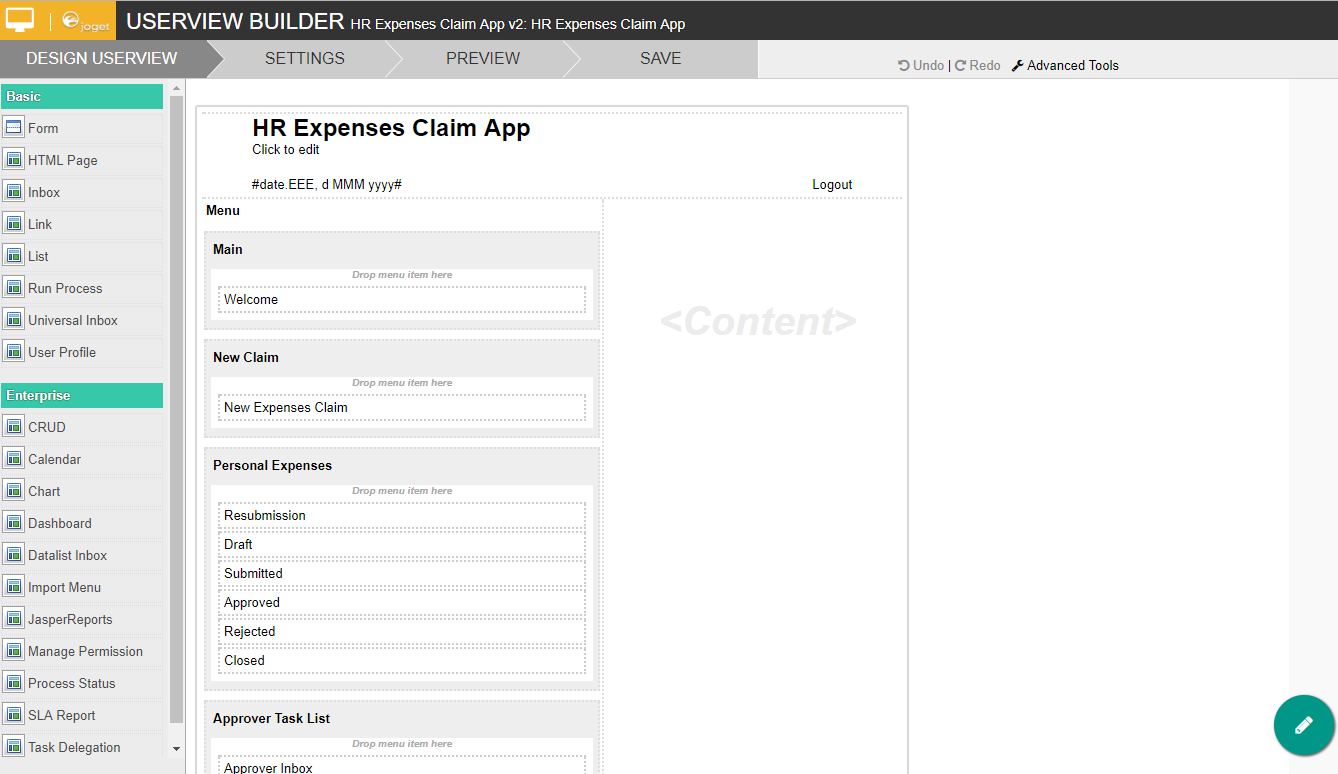1338x774 pixels.
Task: Click the Joget logo icon
Action: pos(85,21)
